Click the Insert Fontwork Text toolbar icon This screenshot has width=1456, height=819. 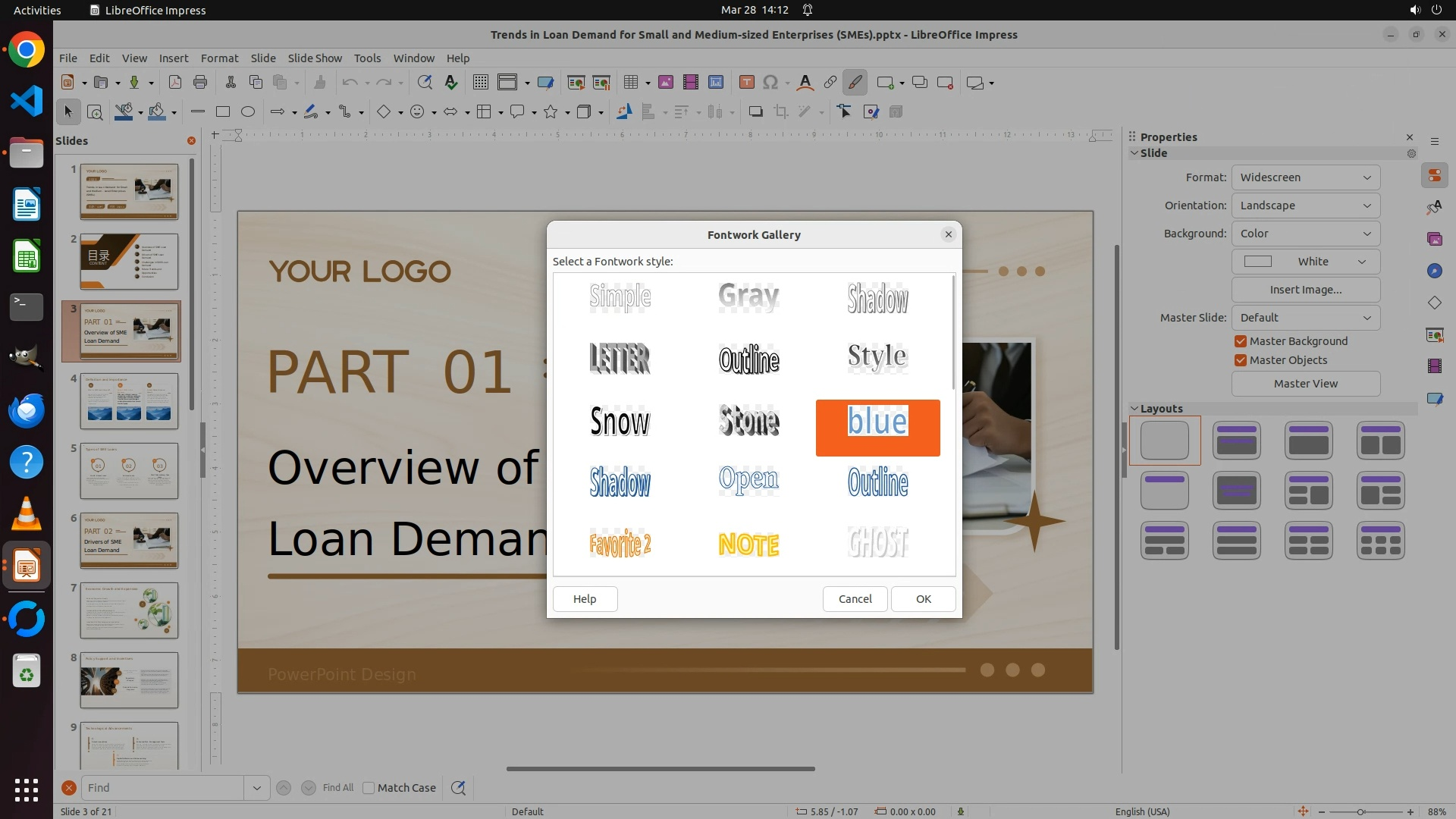tap(805, 83)
